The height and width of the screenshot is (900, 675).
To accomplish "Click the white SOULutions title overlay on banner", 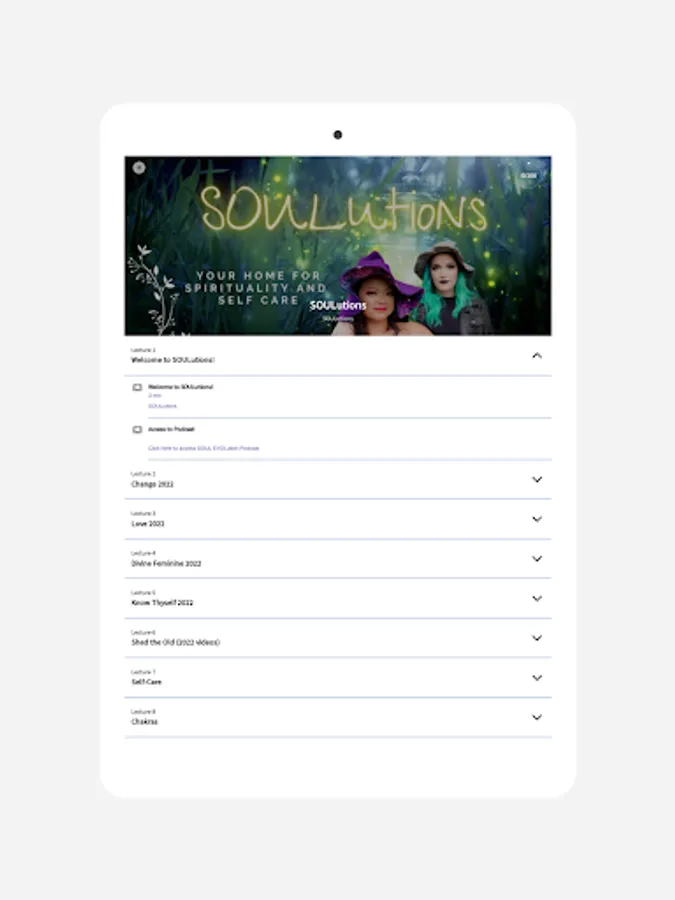I will (x=338, y=305).
